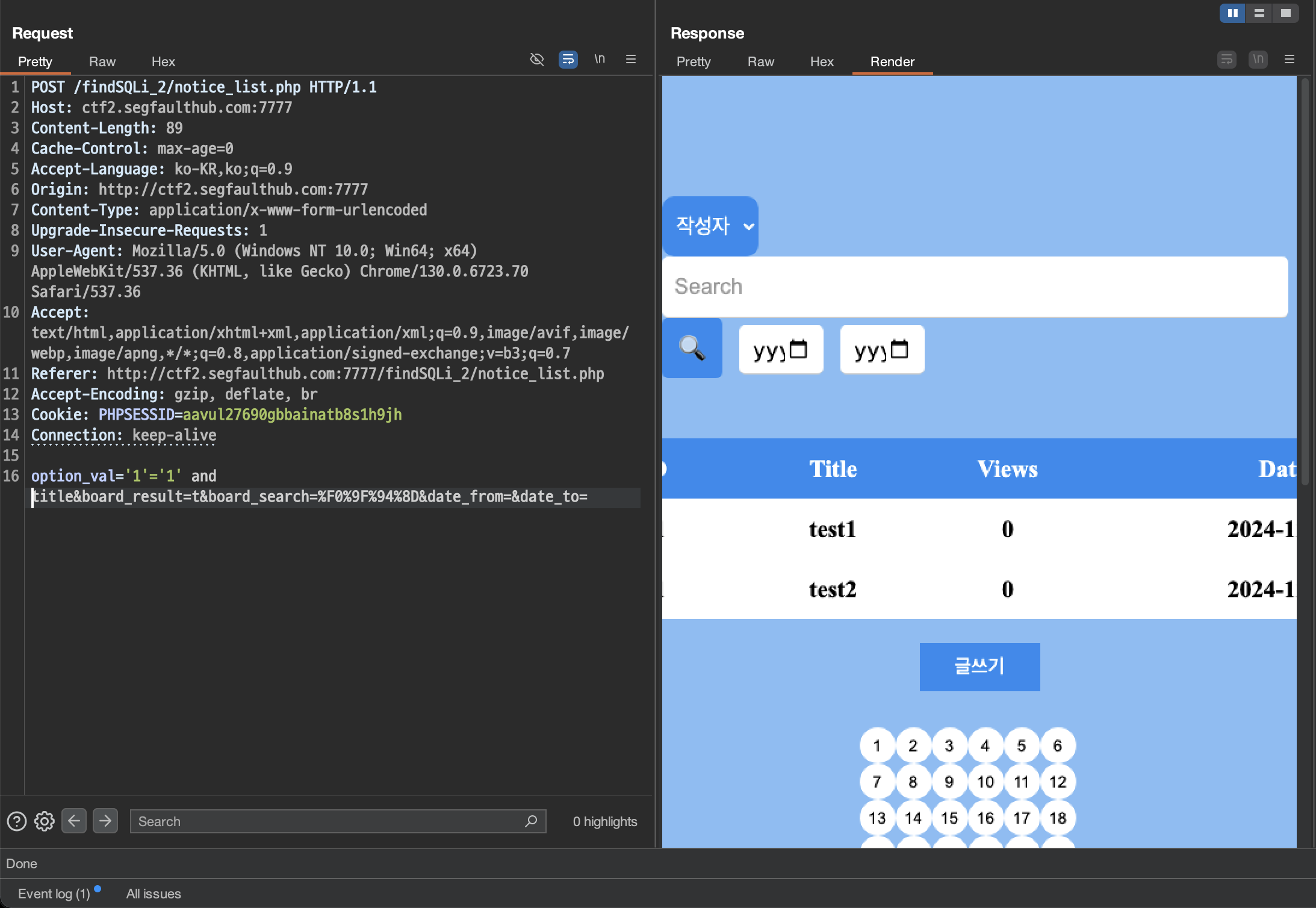The width and height of the screenshot is (1316, 908).
Task: Open search settings gear icon
Action: coord(45,821)
